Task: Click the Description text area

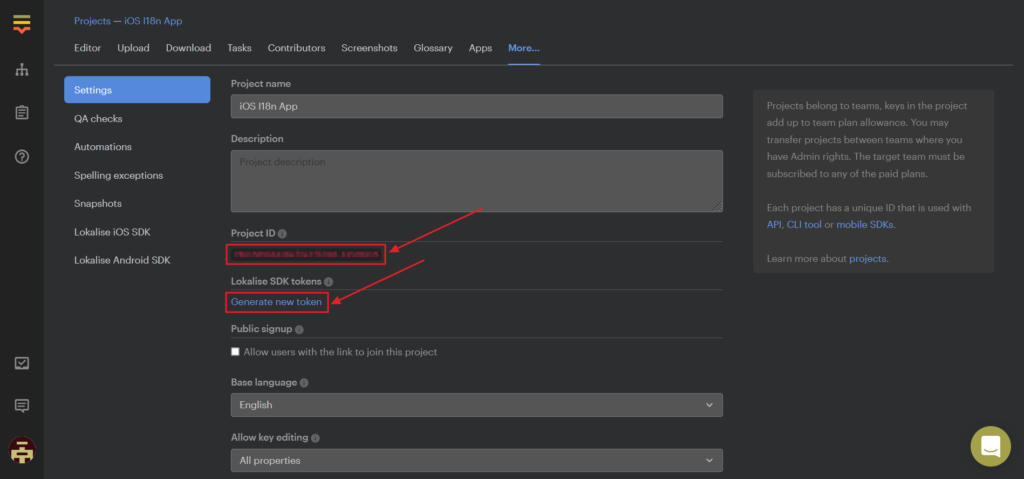Action: click(x=477, y=181)
